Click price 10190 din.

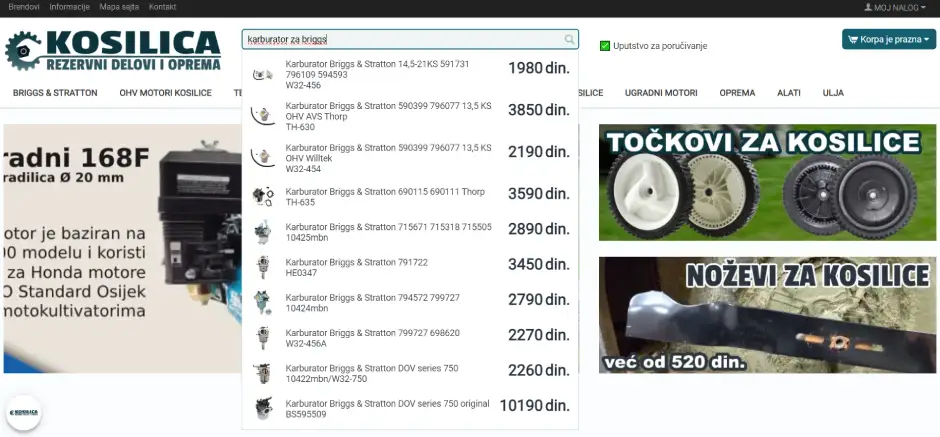tap(535, 406)
